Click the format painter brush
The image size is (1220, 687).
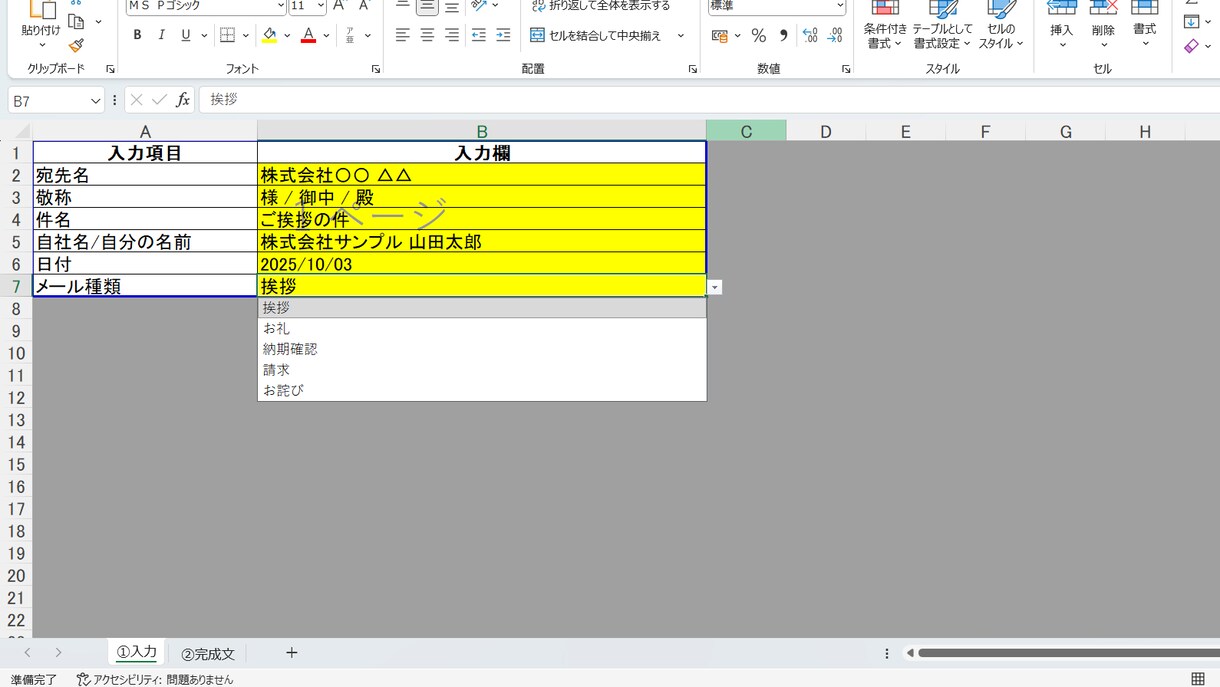pyautogui.click(x=77, y=46)
